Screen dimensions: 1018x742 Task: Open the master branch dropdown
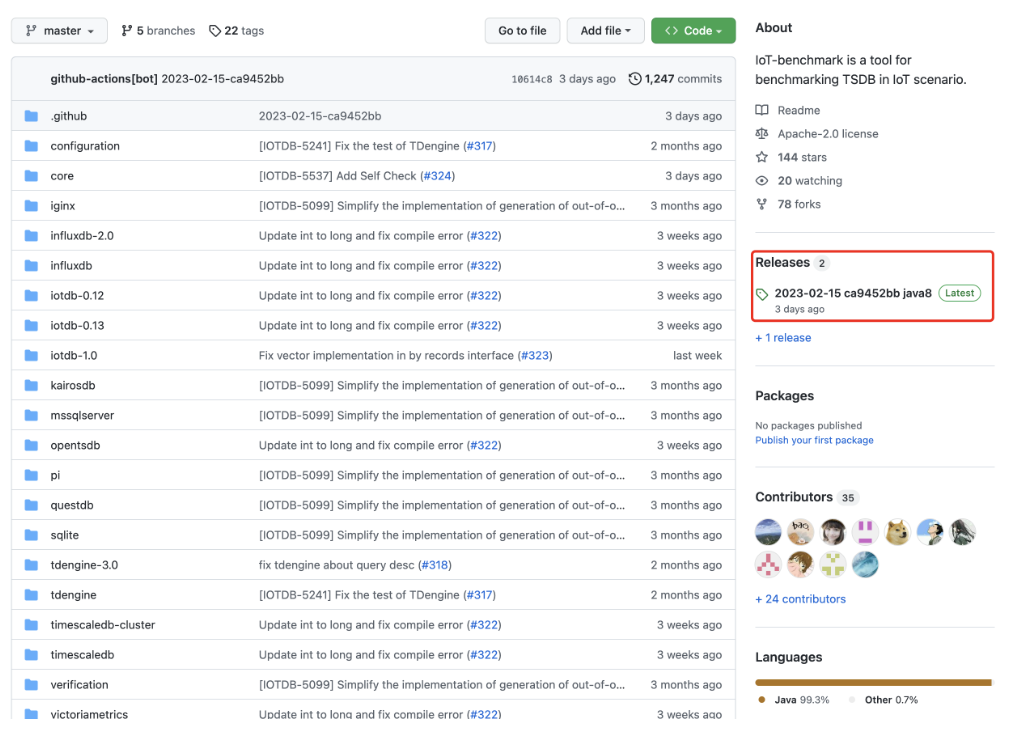coord(59,31)
